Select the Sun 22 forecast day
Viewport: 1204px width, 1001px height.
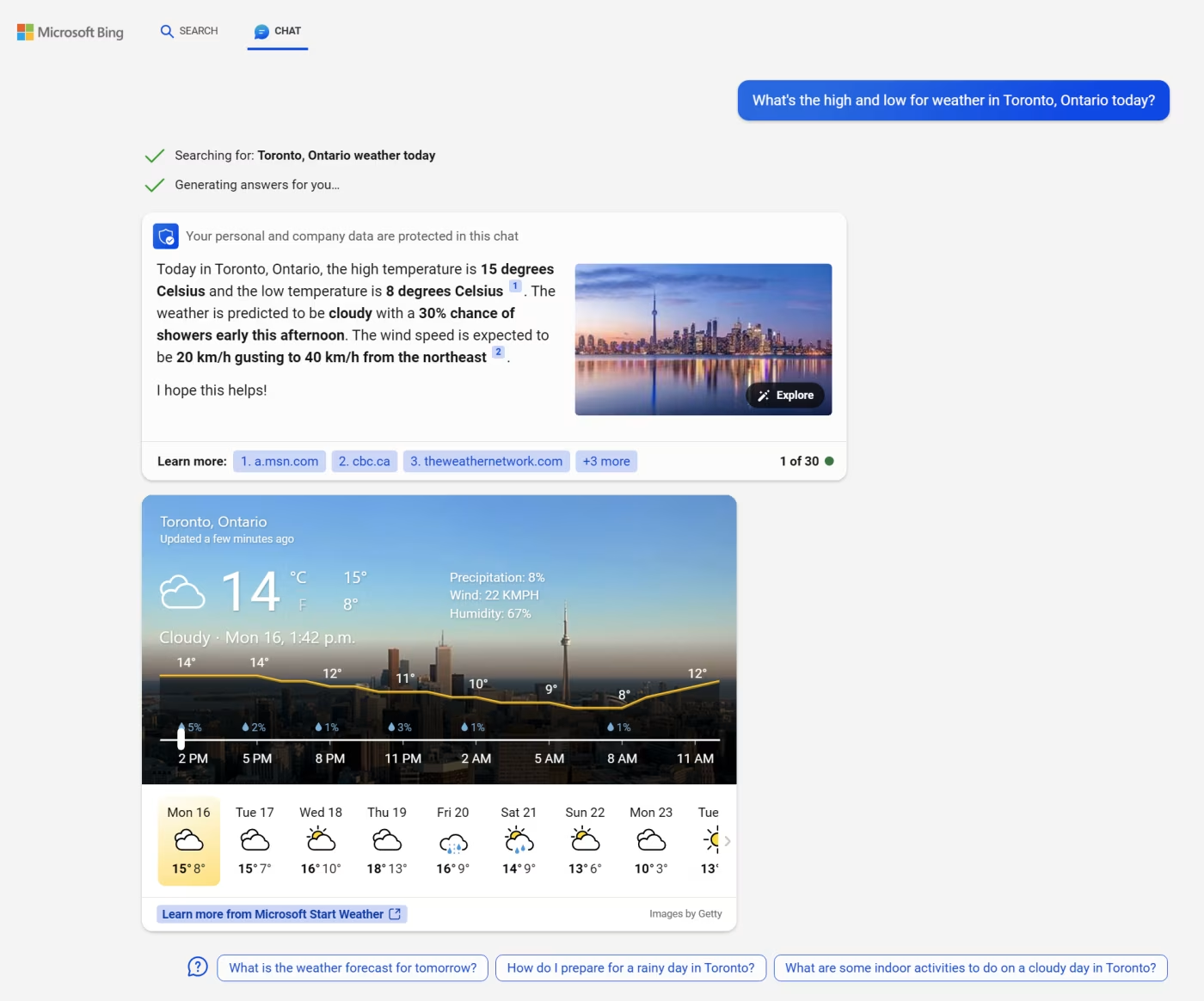[x=585, y=842]
